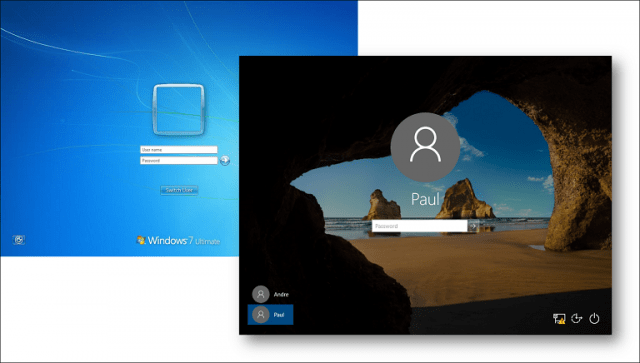Click Paul's small avatar in user list

coord(260,315)
